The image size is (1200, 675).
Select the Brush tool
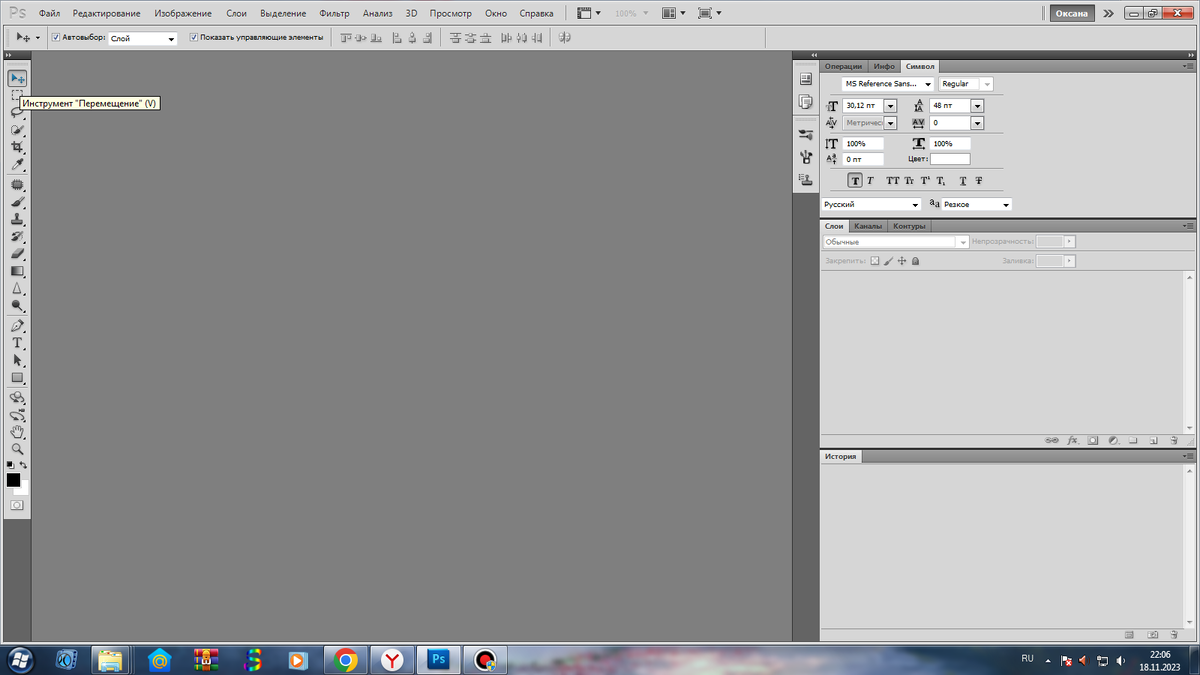[x=17, y=202]
